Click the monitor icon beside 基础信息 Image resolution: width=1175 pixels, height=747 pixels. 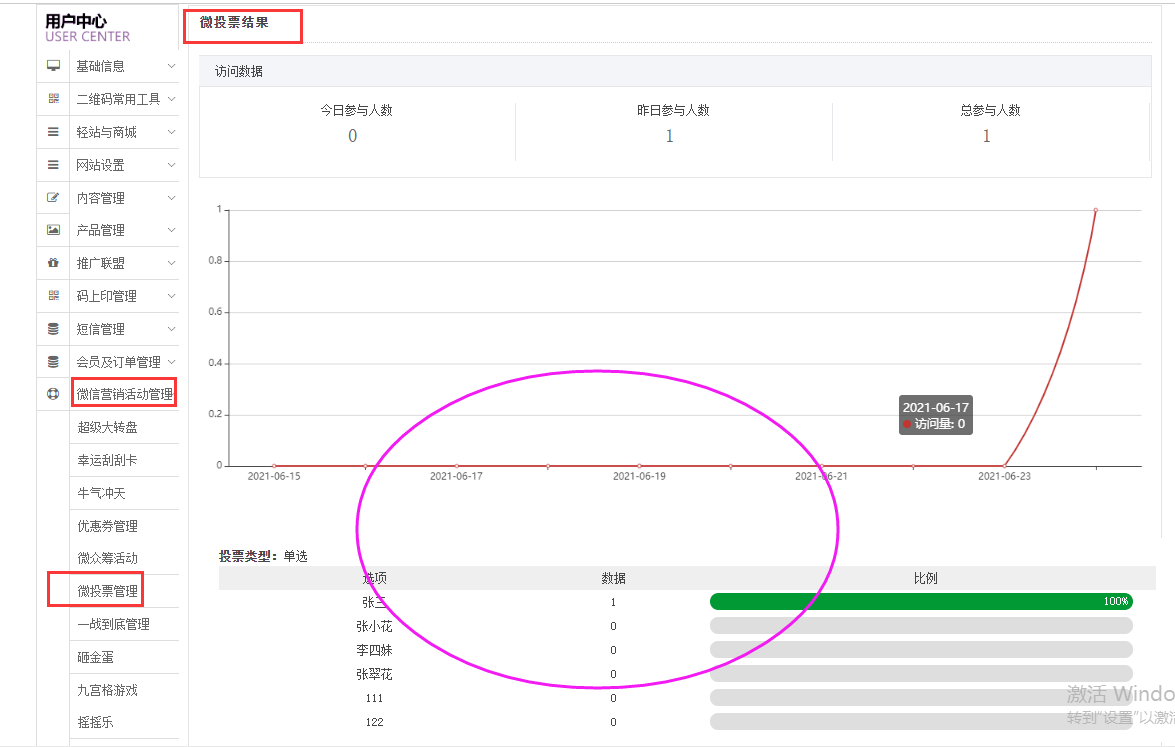[54, 66]
